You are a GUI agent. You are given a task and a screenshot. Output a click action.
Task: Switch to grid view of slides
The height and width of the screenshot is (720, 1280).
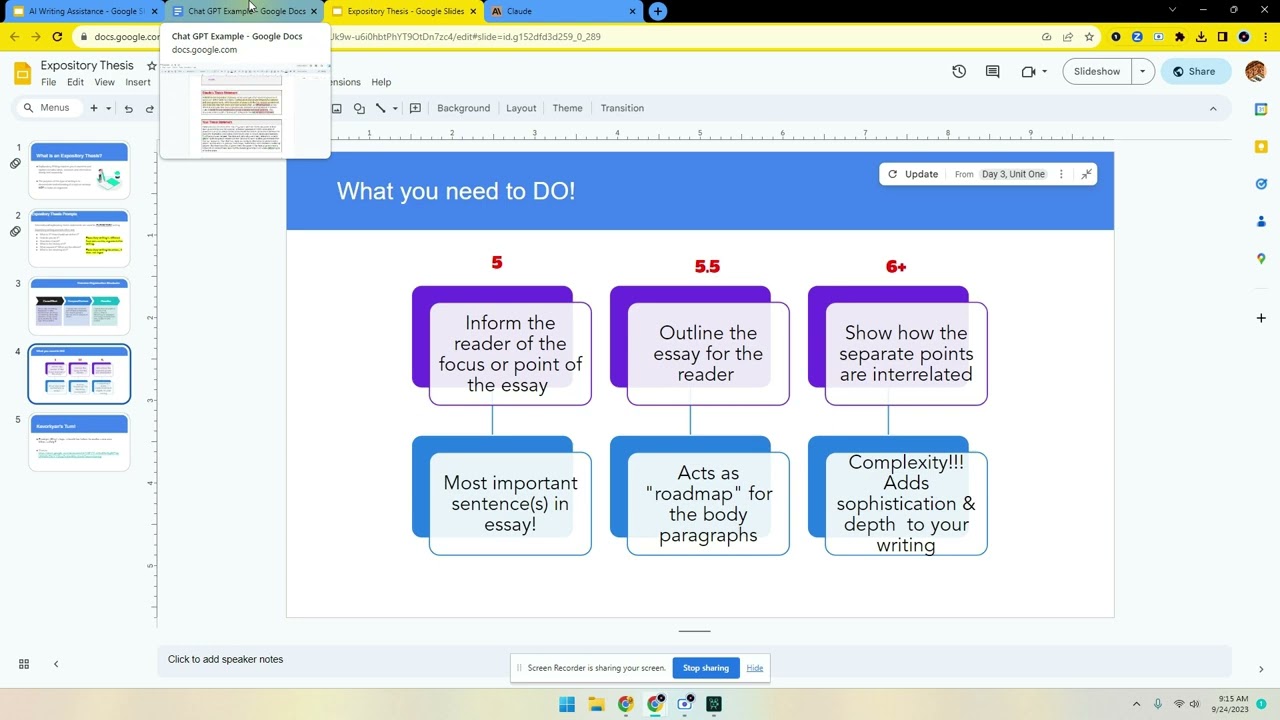point(24,664)
